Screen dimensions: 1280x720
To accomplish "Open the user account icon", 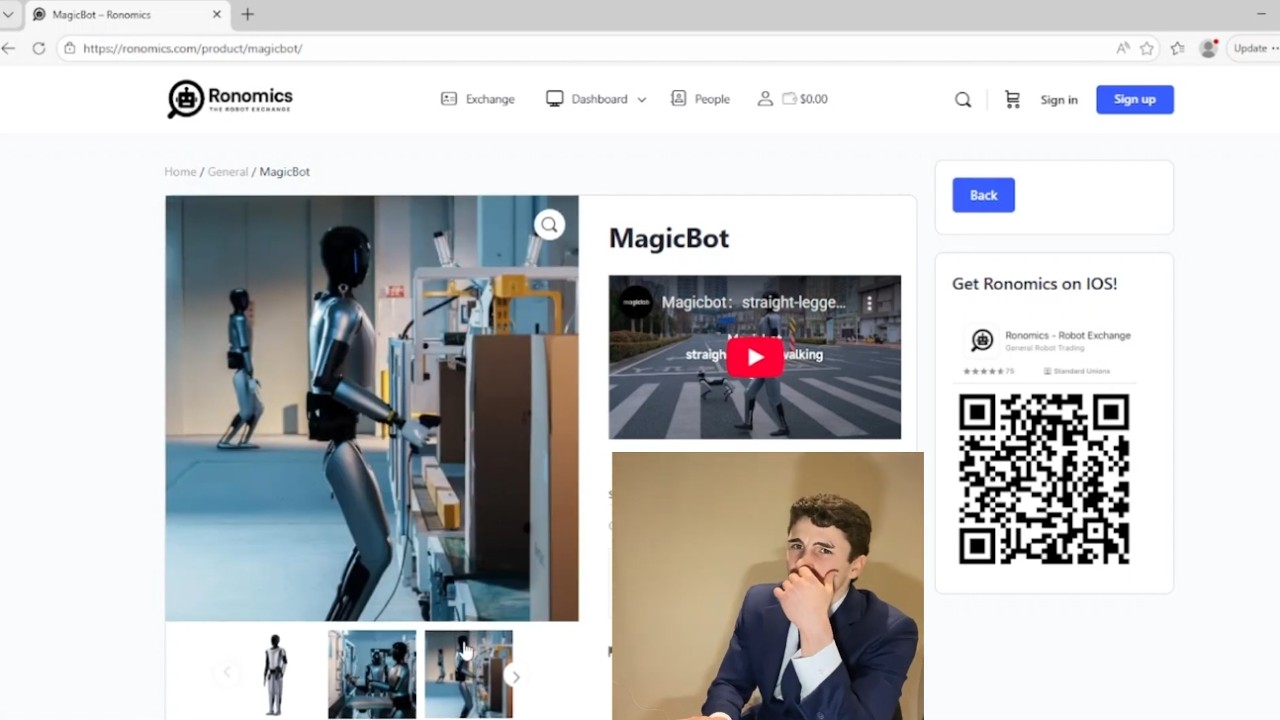I will click(765, 99).
